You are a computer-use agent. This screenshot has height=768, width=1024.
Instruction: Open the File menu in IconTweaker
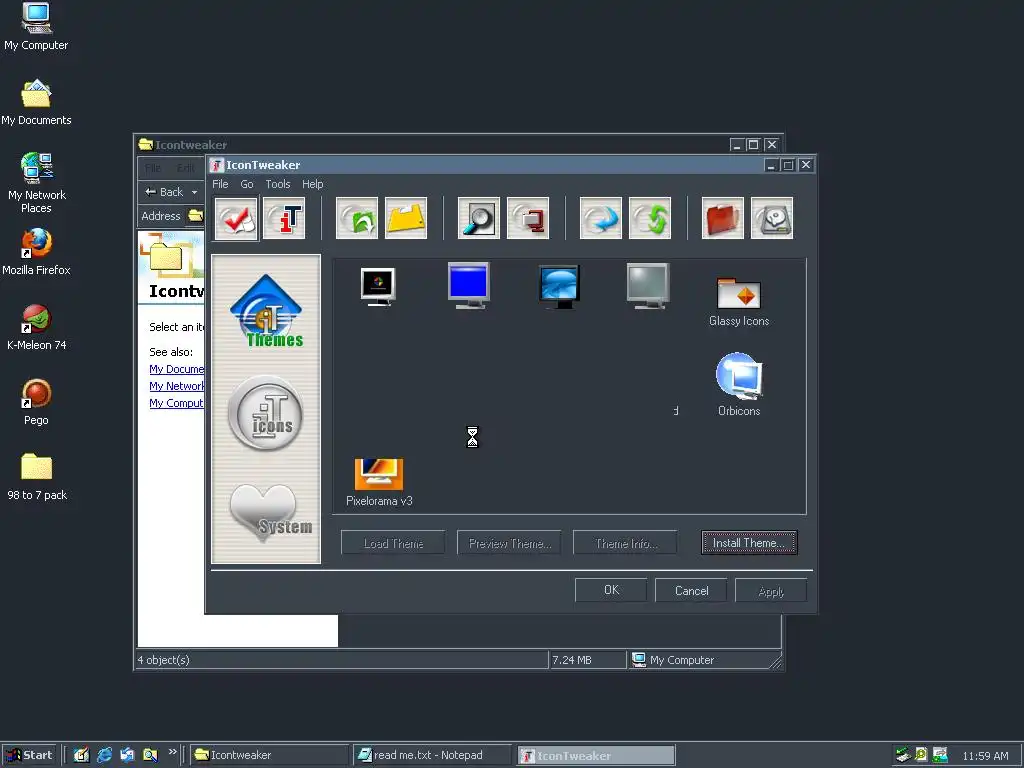(220, 184)
